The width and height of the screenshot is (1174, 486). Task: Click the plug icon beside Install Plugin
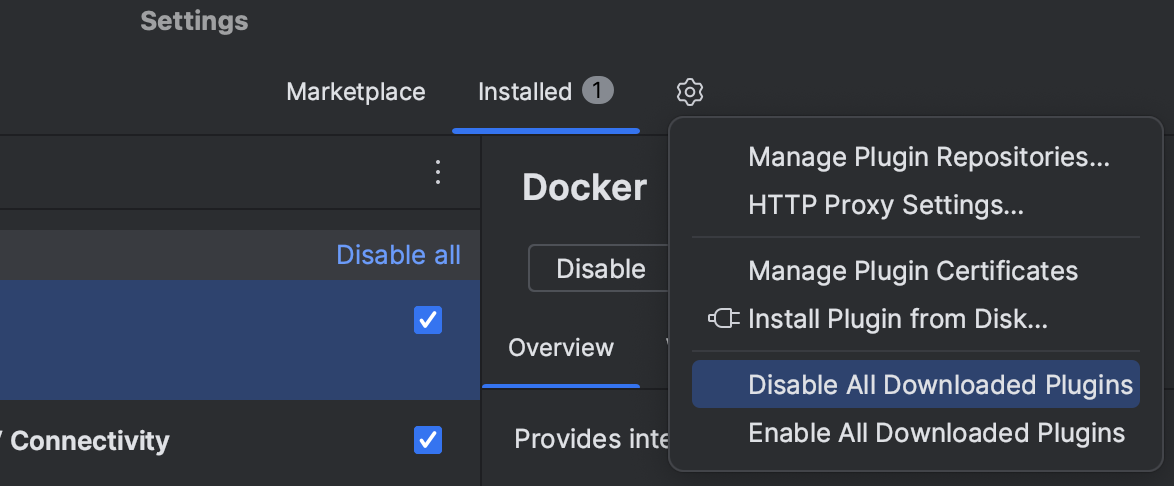tap(724, 320)
